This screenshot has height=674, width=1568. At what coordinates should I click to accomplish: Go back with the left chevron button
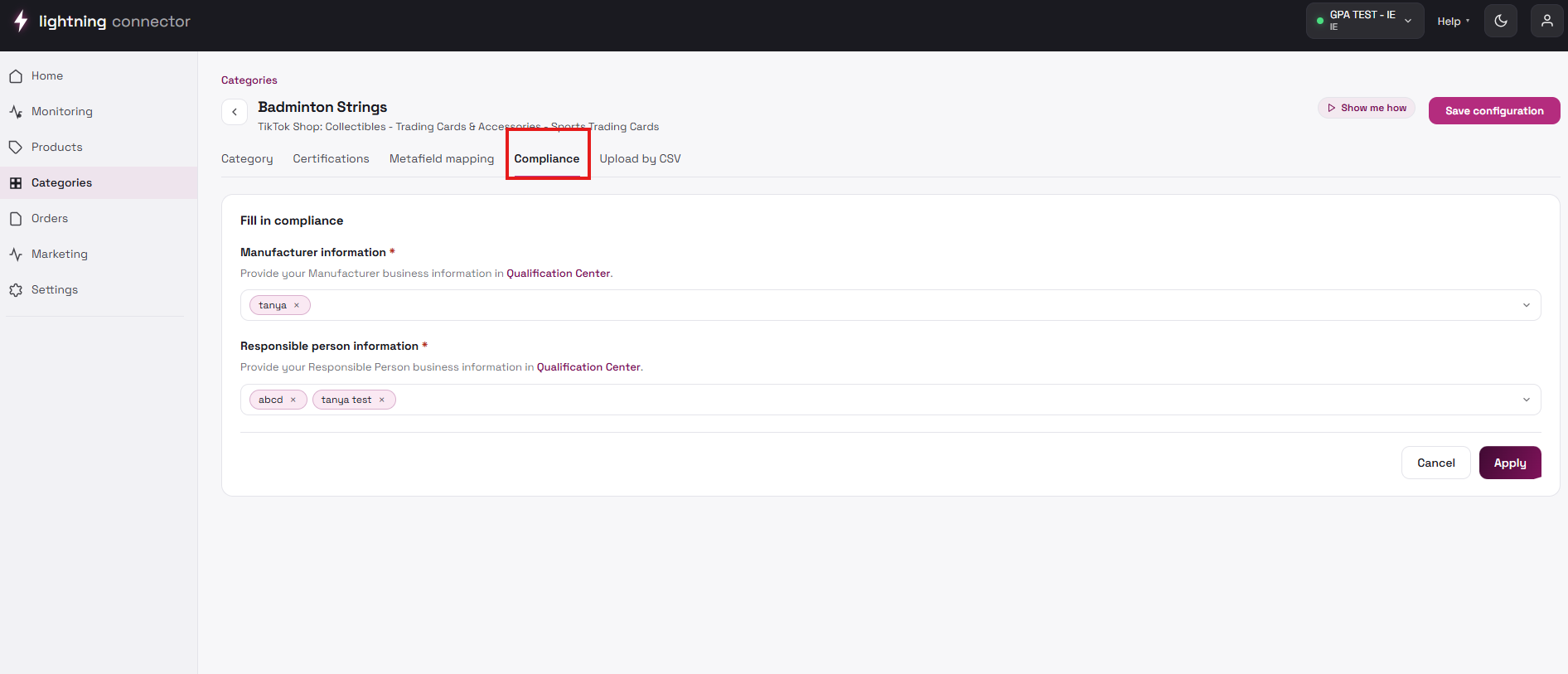[x=235, y=112]
